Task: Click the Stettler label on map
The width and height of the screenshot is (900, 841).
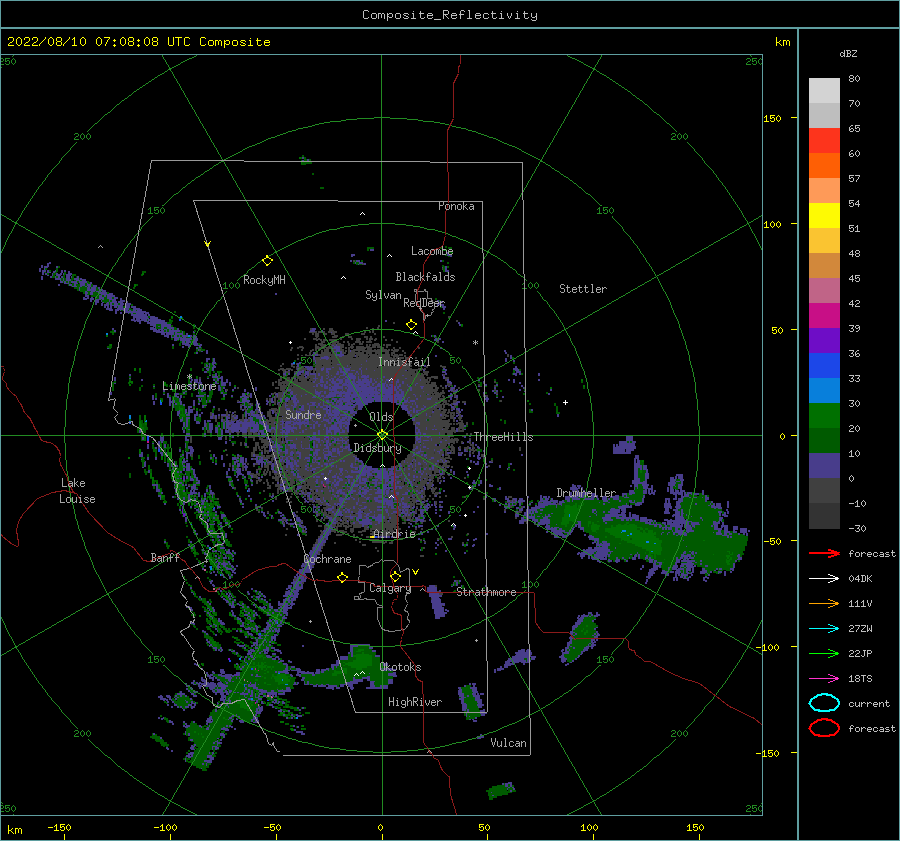Action: (583, 289)
